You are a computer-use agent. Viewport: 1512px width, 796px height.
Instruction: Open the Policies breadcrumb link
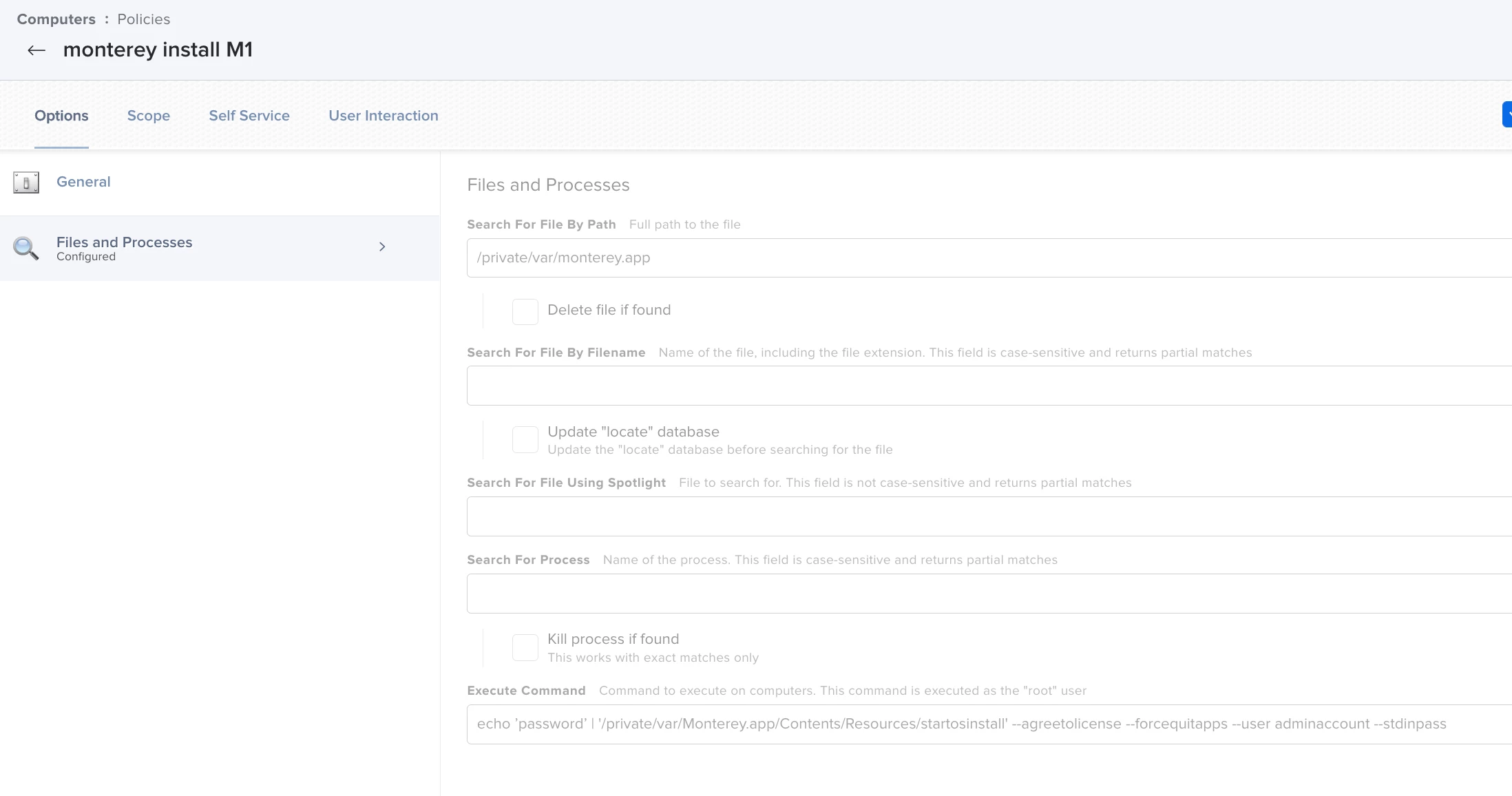144,19
